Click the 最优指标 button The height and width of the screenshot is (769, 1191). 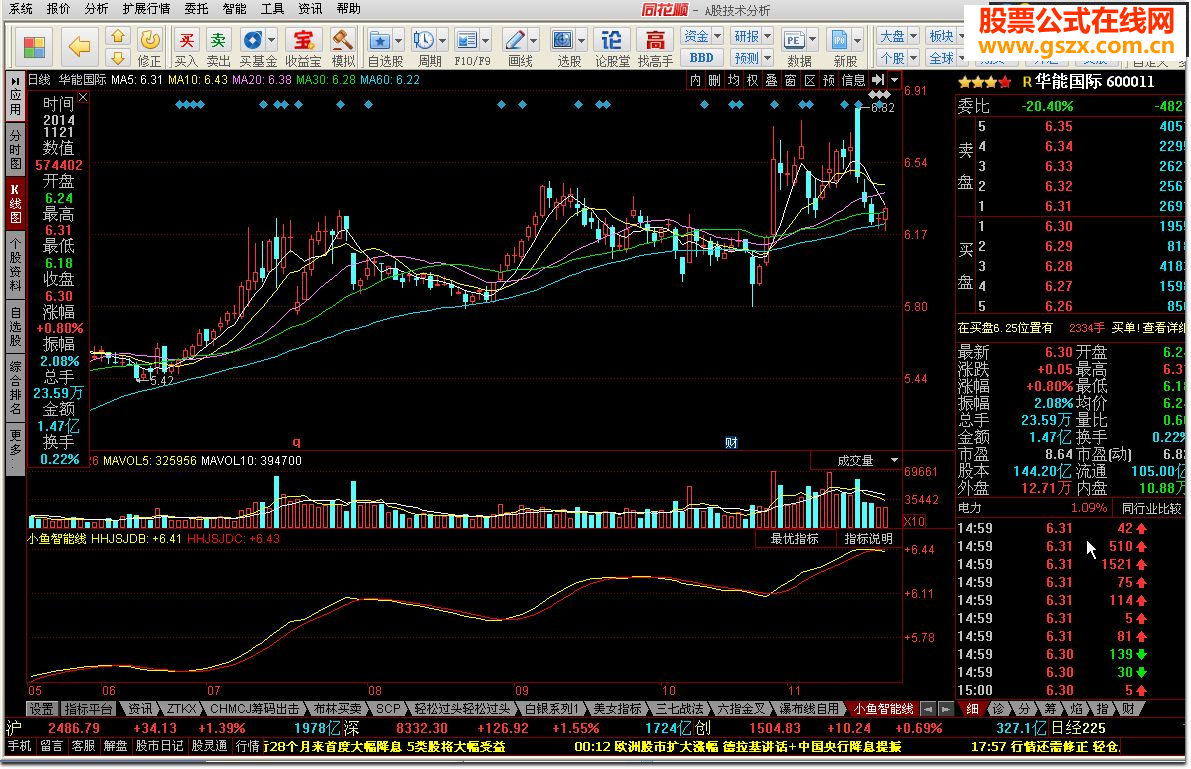pos(795,539)
